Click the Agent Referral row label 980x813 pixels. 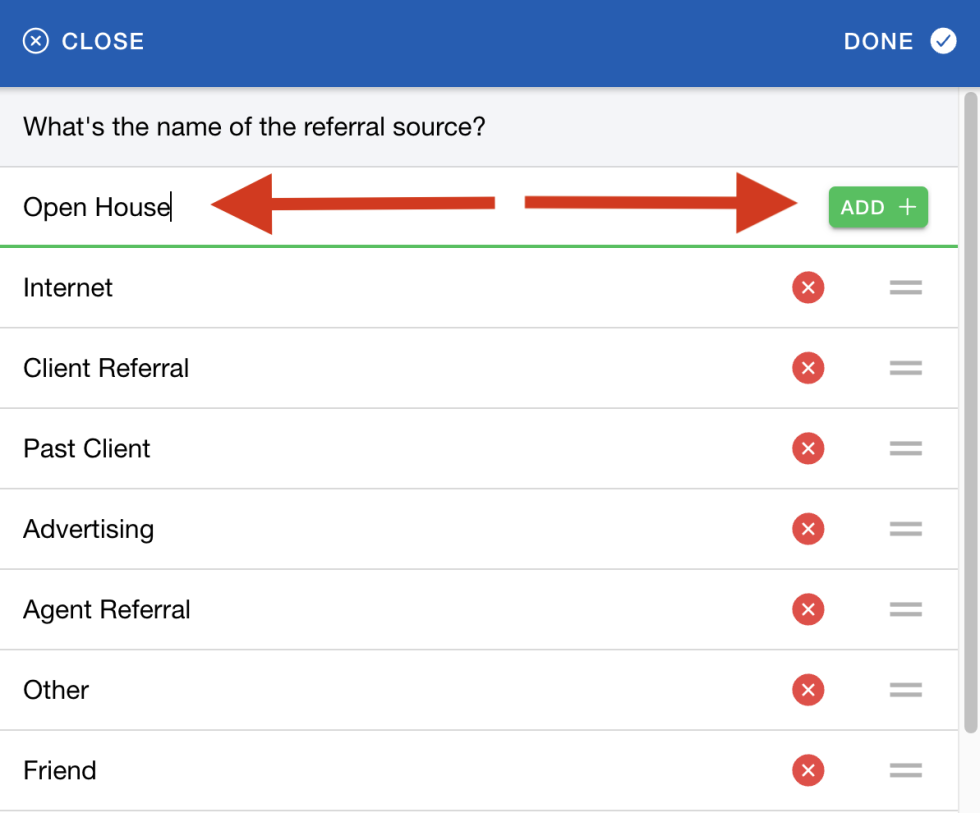coord(106,609)
